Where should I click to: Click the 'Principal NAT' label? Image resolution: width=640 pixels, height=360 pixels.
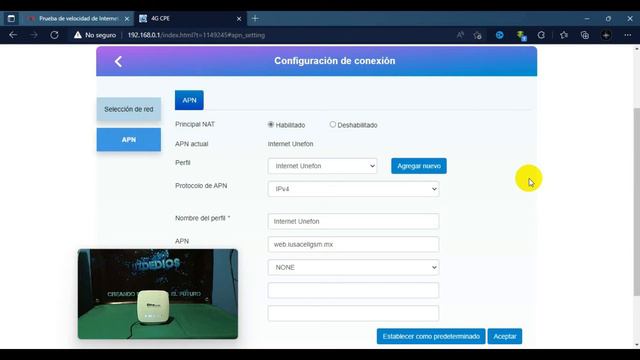(x=195, y=124)
